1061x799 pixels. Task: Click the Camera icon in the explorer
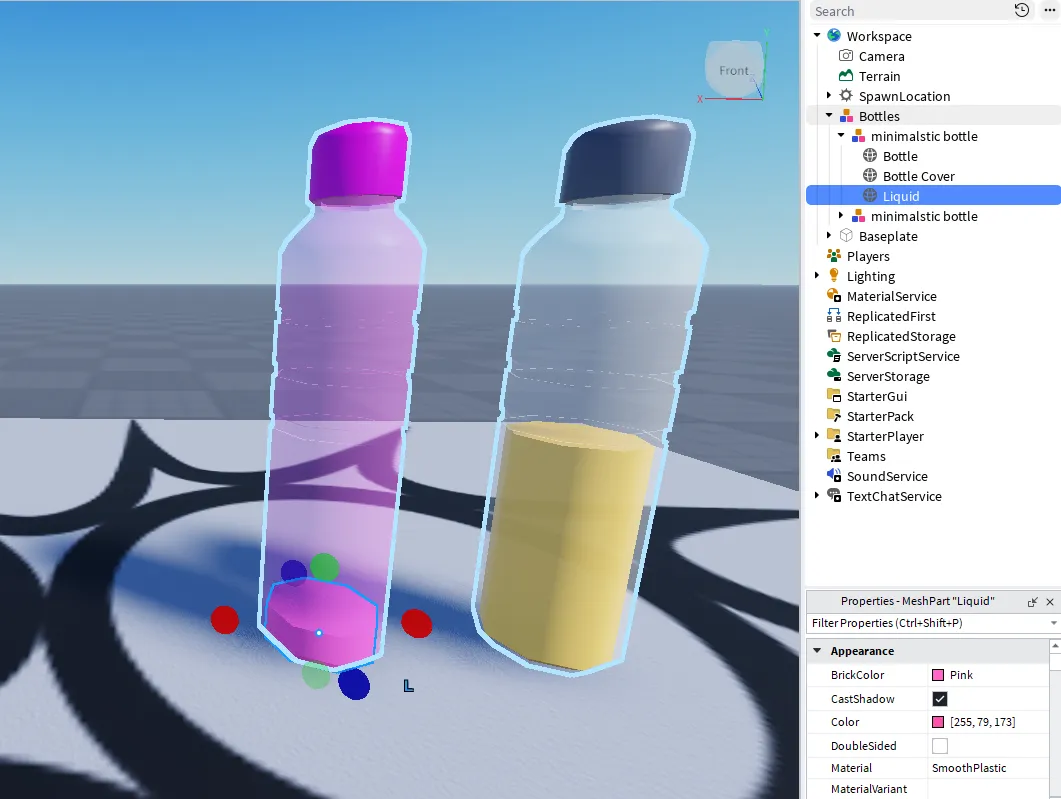(846, 56)
